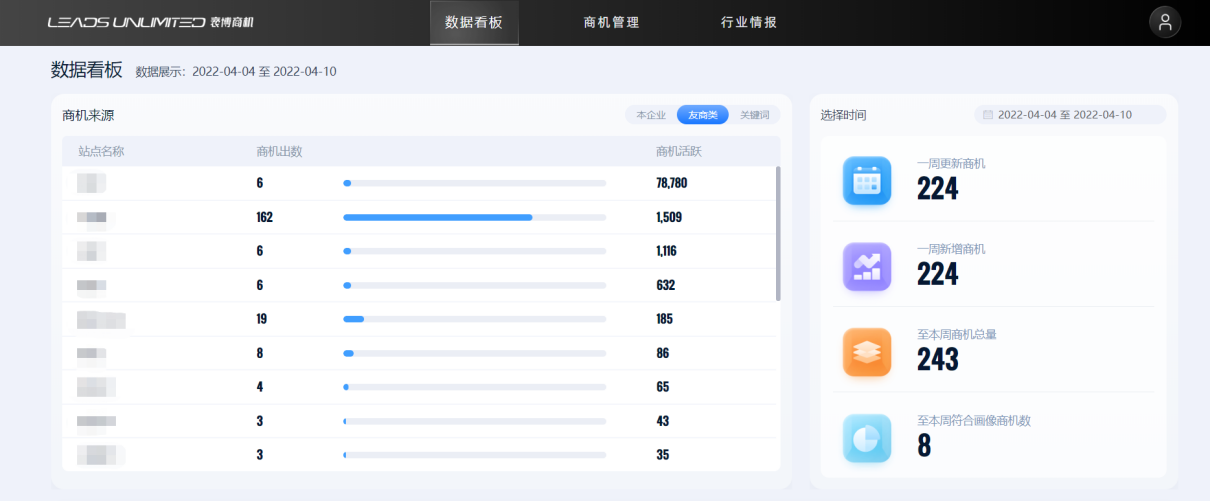Switch to the 行业情报 tab
This screenshot has width=1210, height=501.
click(x=749, y=22)
